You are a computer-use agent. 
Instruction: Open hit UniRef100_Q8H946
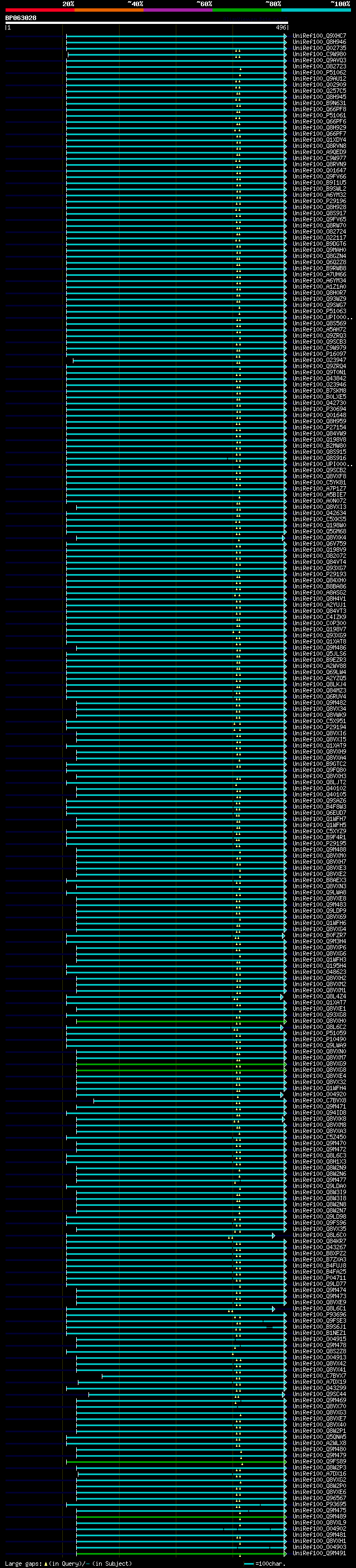click(x=319, y=42)
